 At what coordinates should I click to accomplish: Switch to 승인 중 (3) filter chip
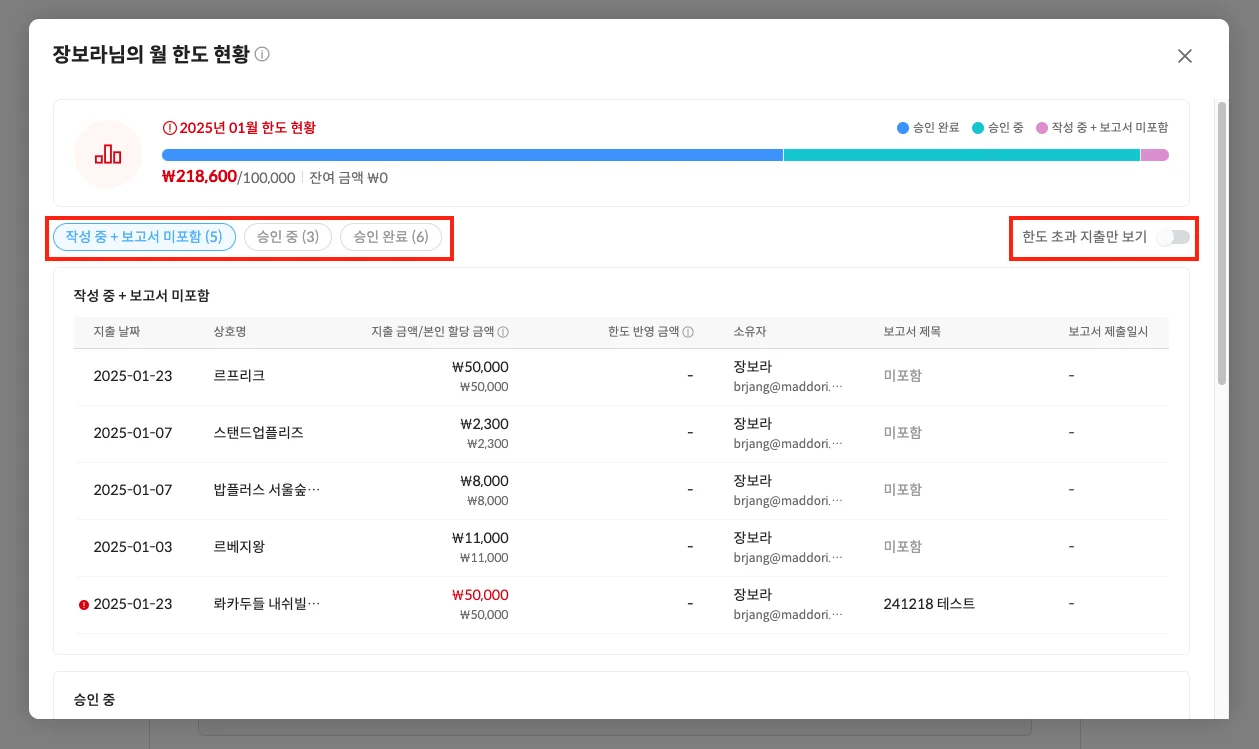coord(287,237)
